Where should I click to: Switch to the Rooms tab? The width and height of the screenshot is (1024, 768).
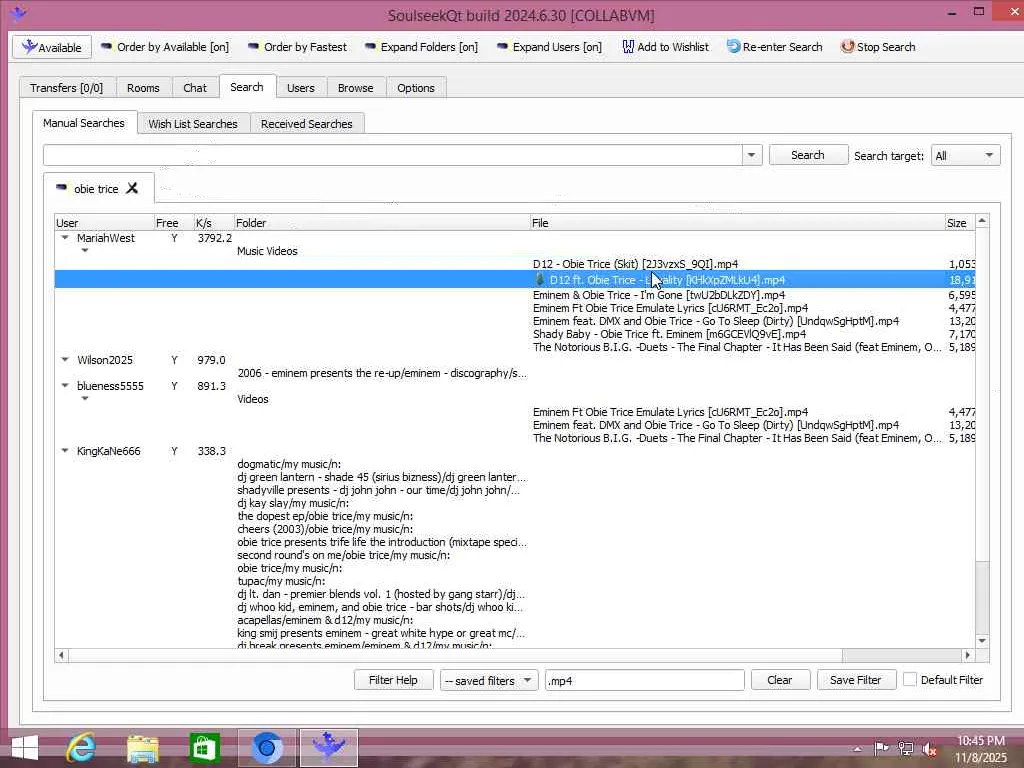[x=143, y=88]
